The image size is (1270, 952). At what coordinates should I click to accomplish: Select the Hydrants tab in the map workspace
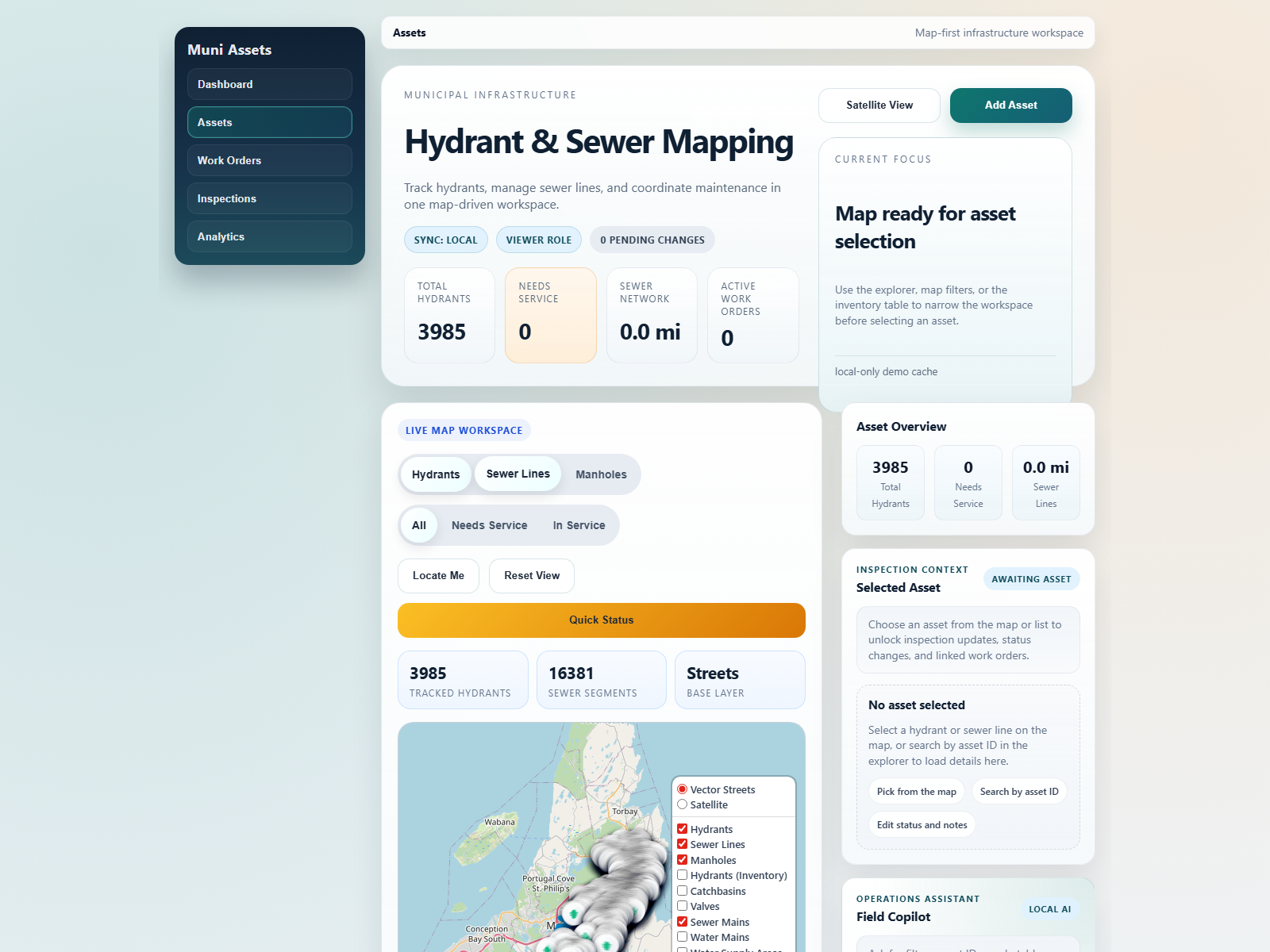435,474
